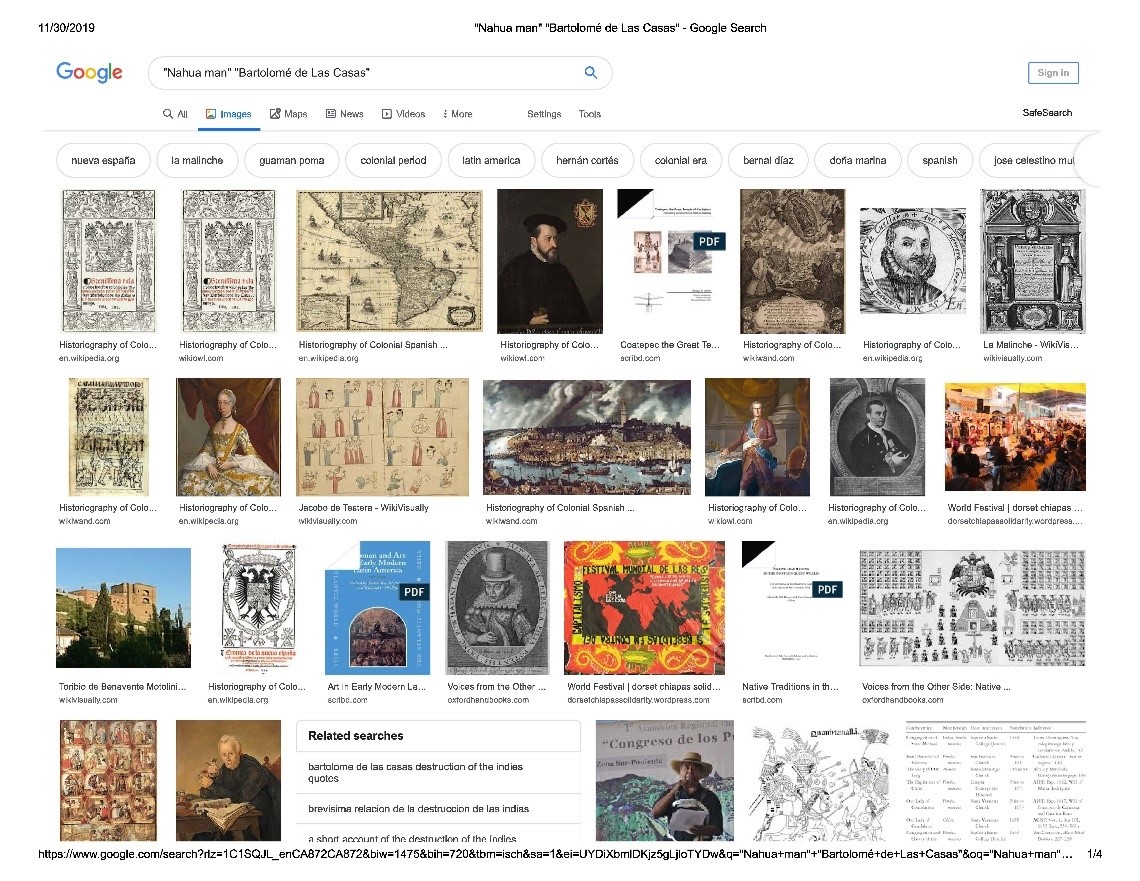Open the elderly man writing portrait thumbnail
This screenshot has height=881, width=1140.
[x=228, y=781]
